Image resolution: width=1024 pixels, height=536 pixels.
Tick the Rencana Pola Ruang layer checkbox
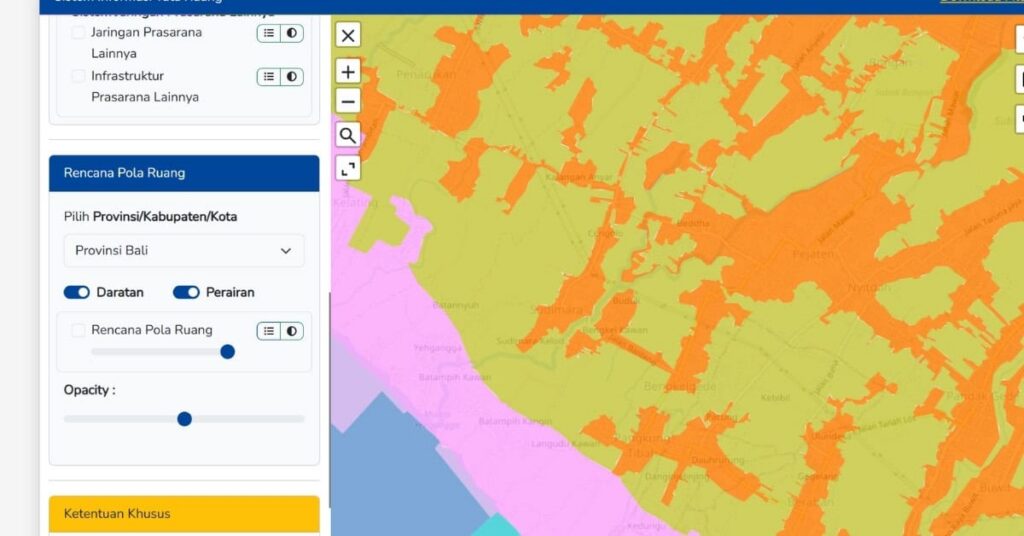[x=78, y=330]
